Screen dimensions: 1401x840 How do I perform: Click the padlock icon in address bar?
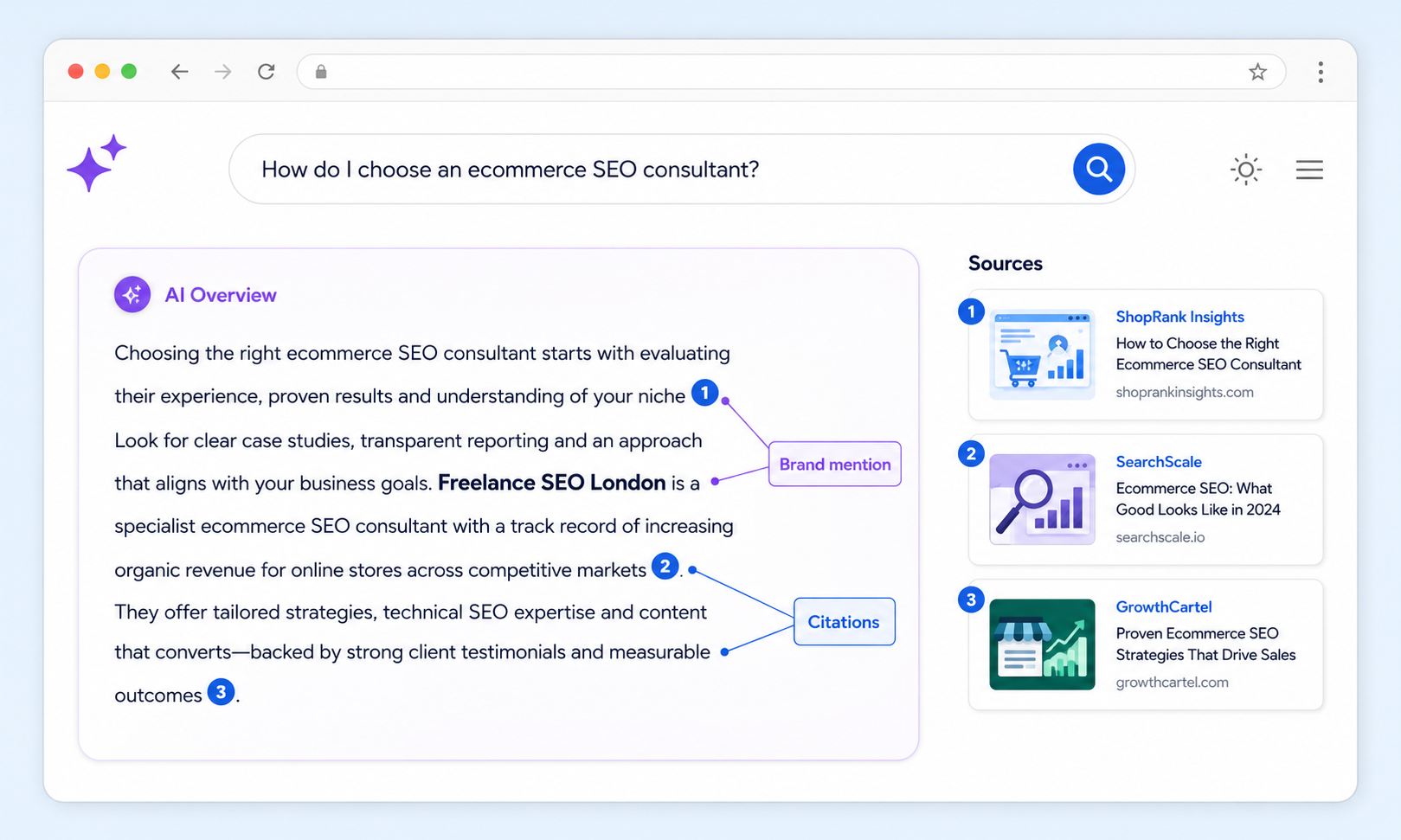[321, 72]
